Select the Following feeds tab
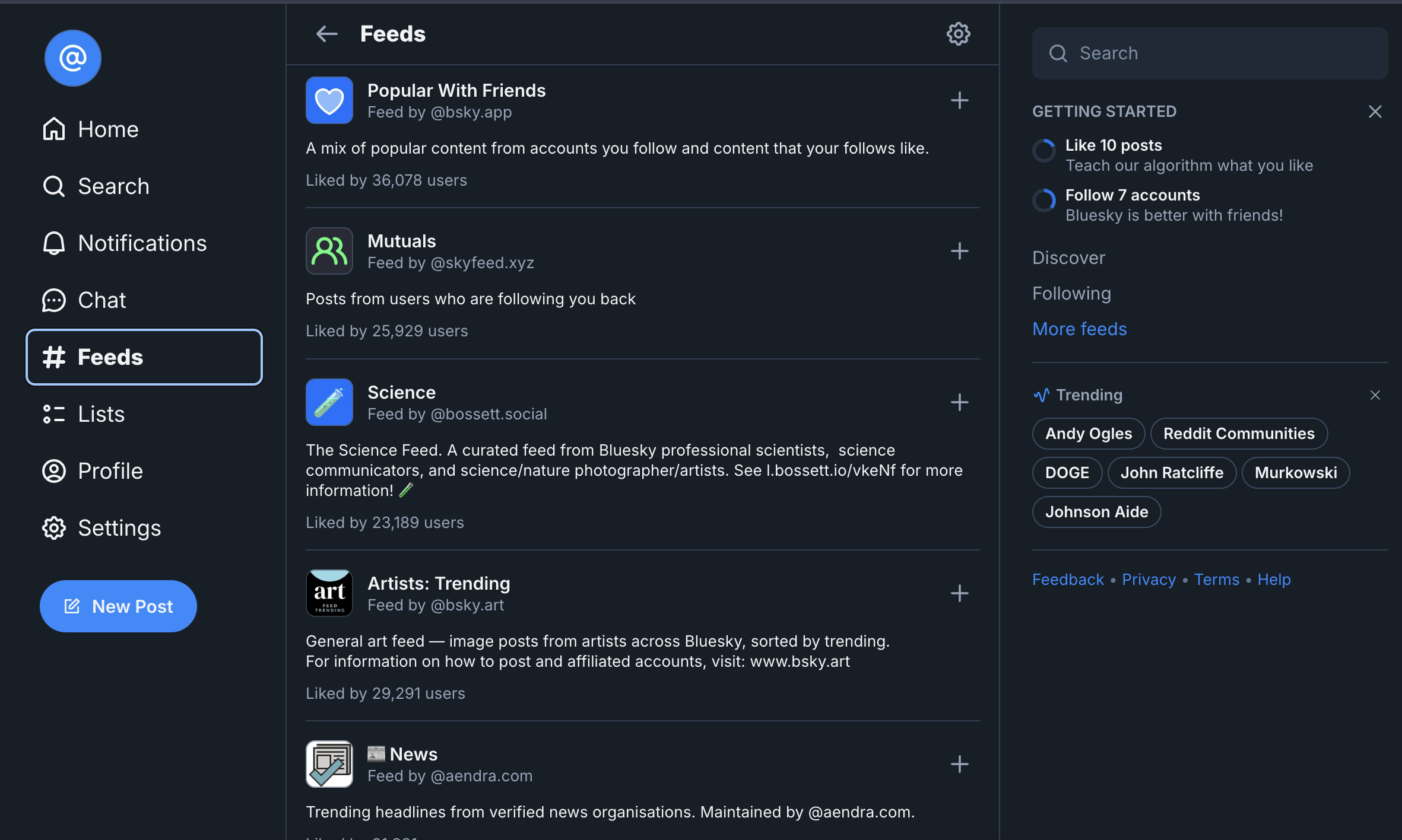This screenshot has height=840, width=1402. [1071, 293]
